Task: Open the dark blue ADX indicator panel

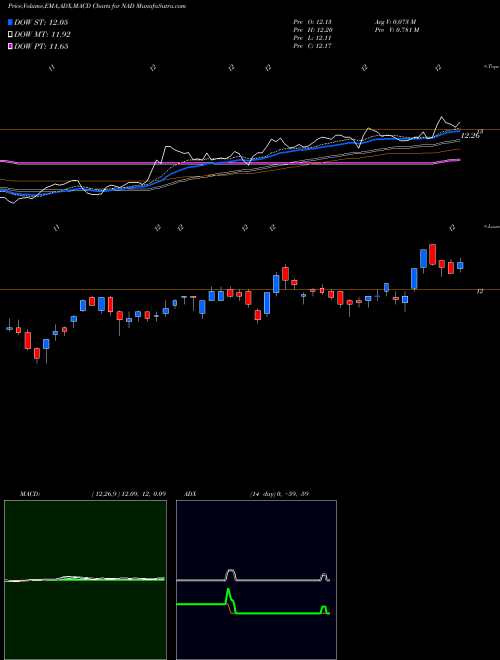Action: [x=256, y=580]
